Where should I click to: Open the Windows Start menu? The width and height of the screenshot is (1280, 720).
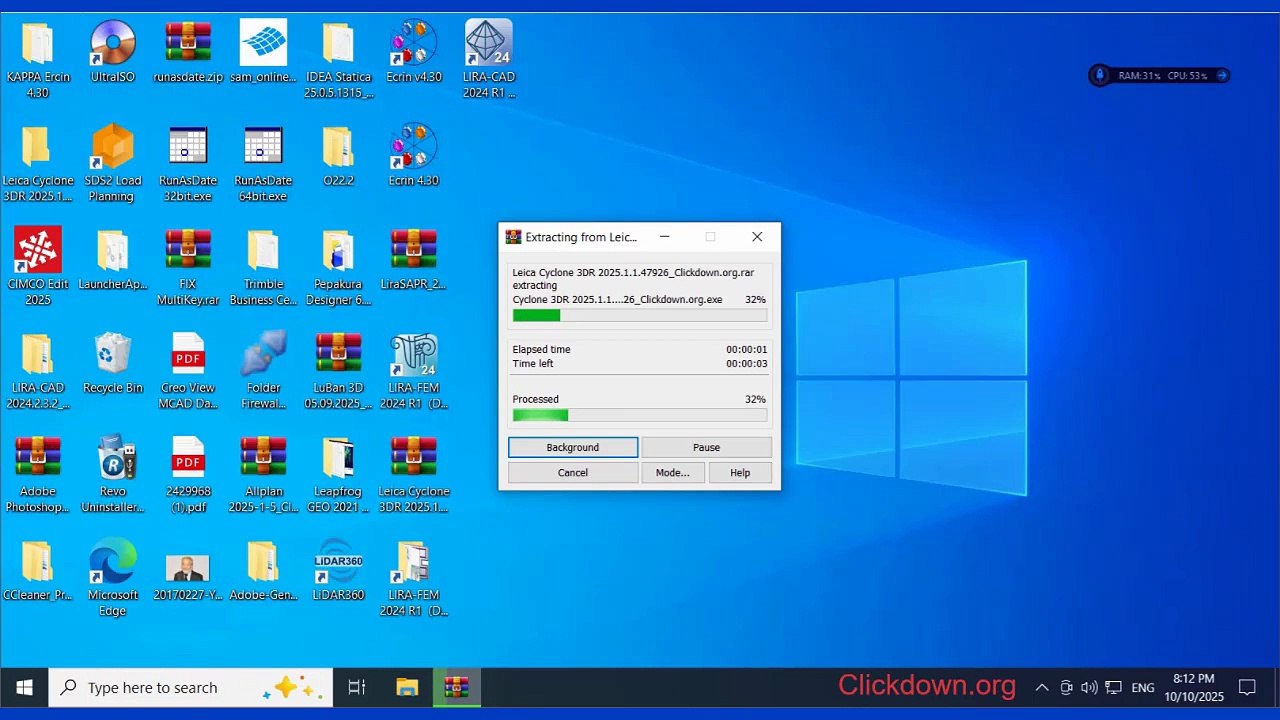click(24, 687)
